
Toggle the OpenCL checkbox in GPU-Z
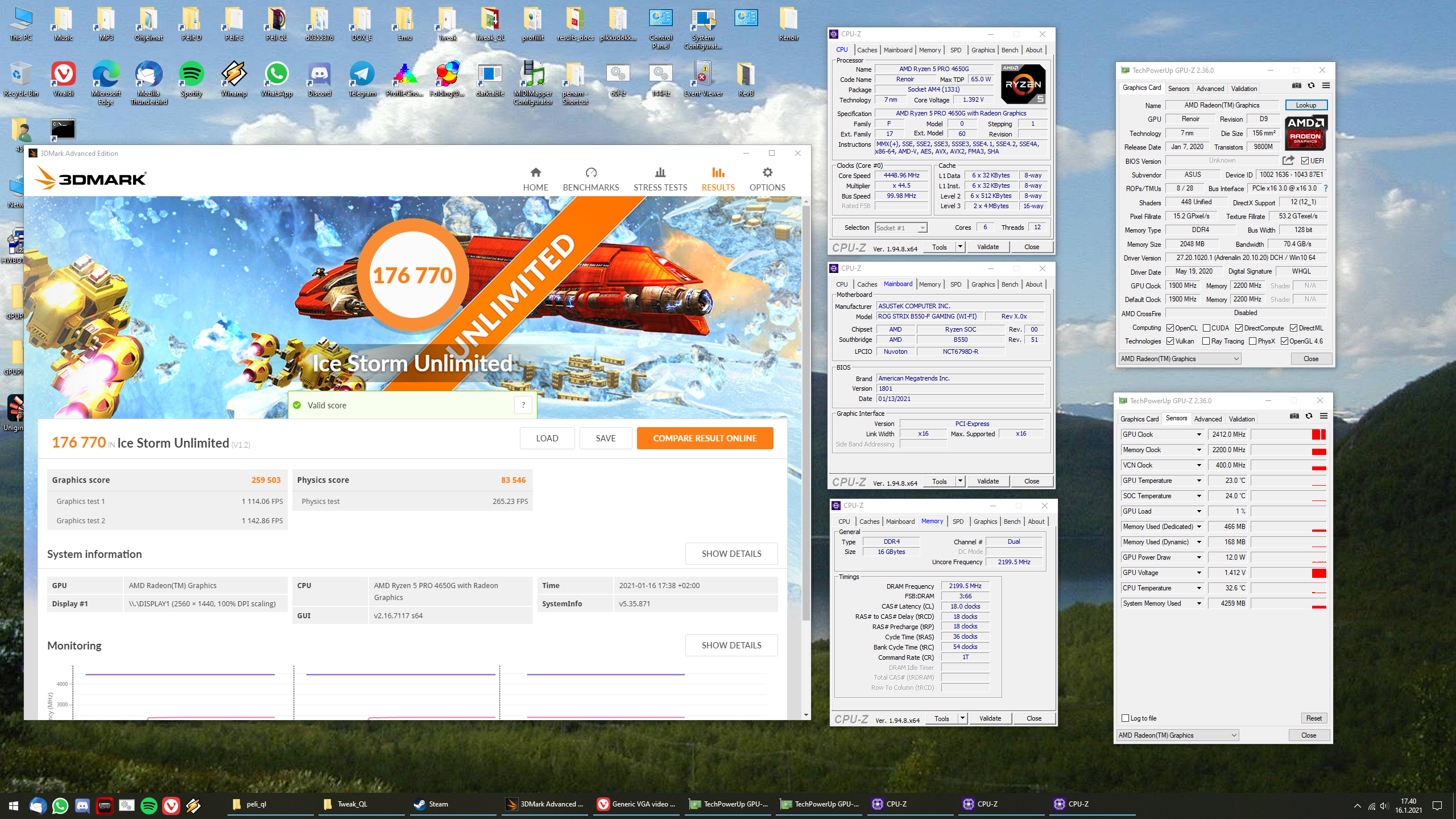click(x=1170, y=328)
